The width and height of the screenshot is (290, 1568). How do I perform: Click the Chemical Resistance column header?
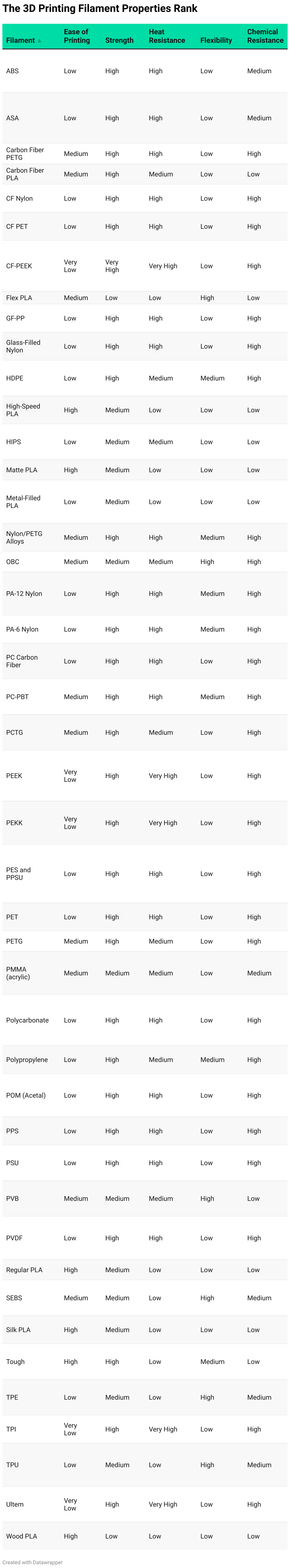265,36
